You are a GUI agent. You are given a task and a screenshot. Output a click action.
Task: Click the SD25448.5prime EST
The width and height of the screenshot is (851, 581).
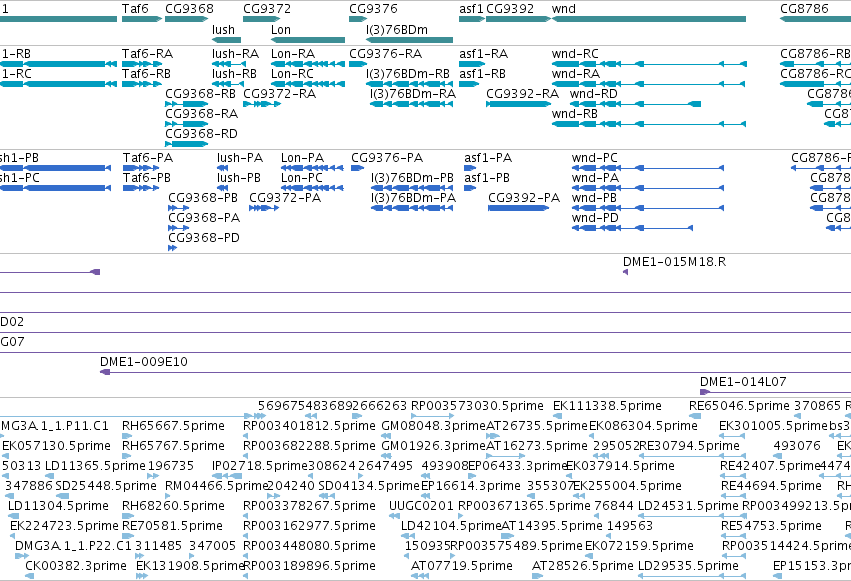[x=63, y=496]
